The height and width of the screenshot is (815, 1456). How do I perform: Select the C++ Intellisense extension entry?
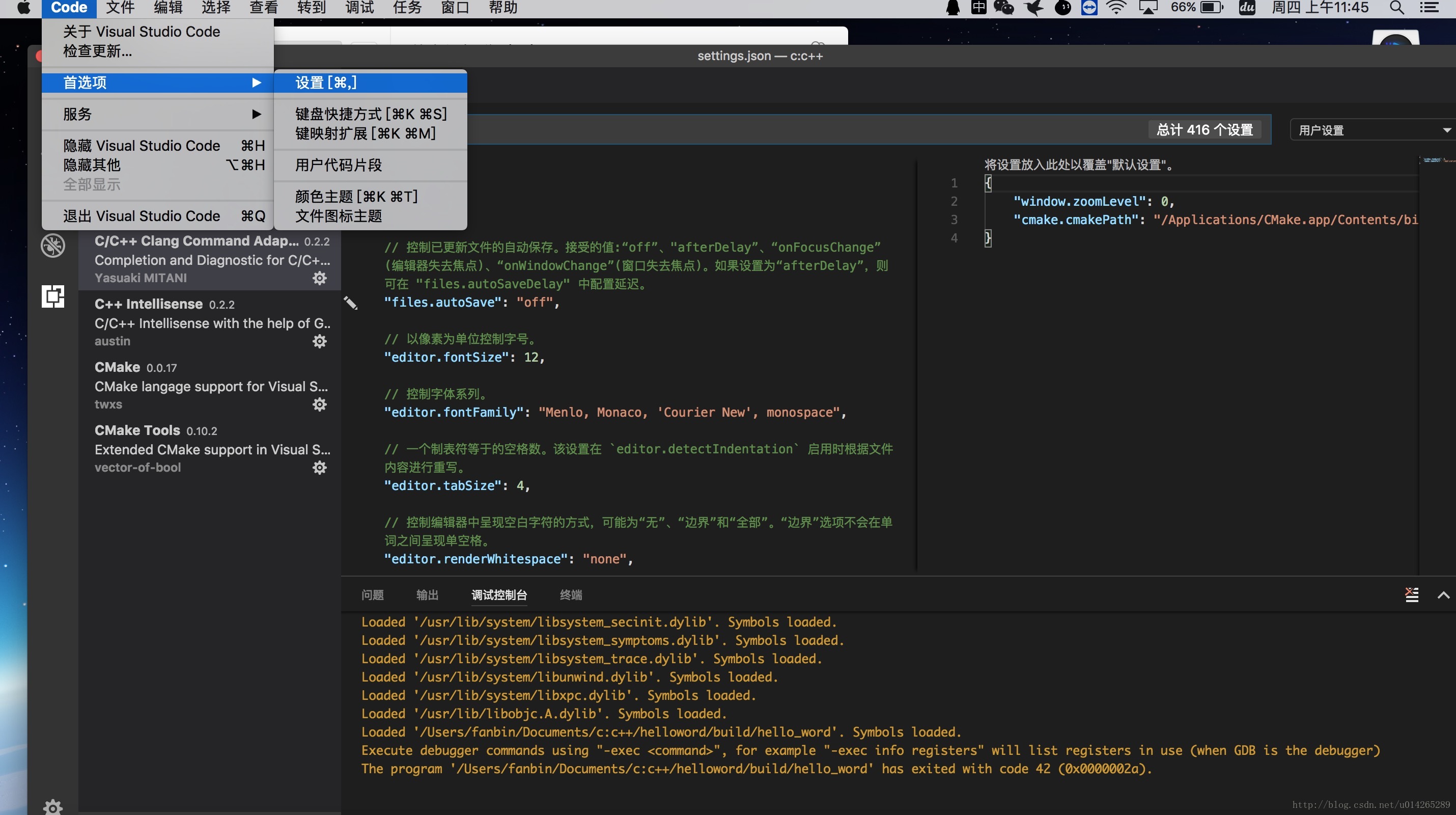click(210, 322)
